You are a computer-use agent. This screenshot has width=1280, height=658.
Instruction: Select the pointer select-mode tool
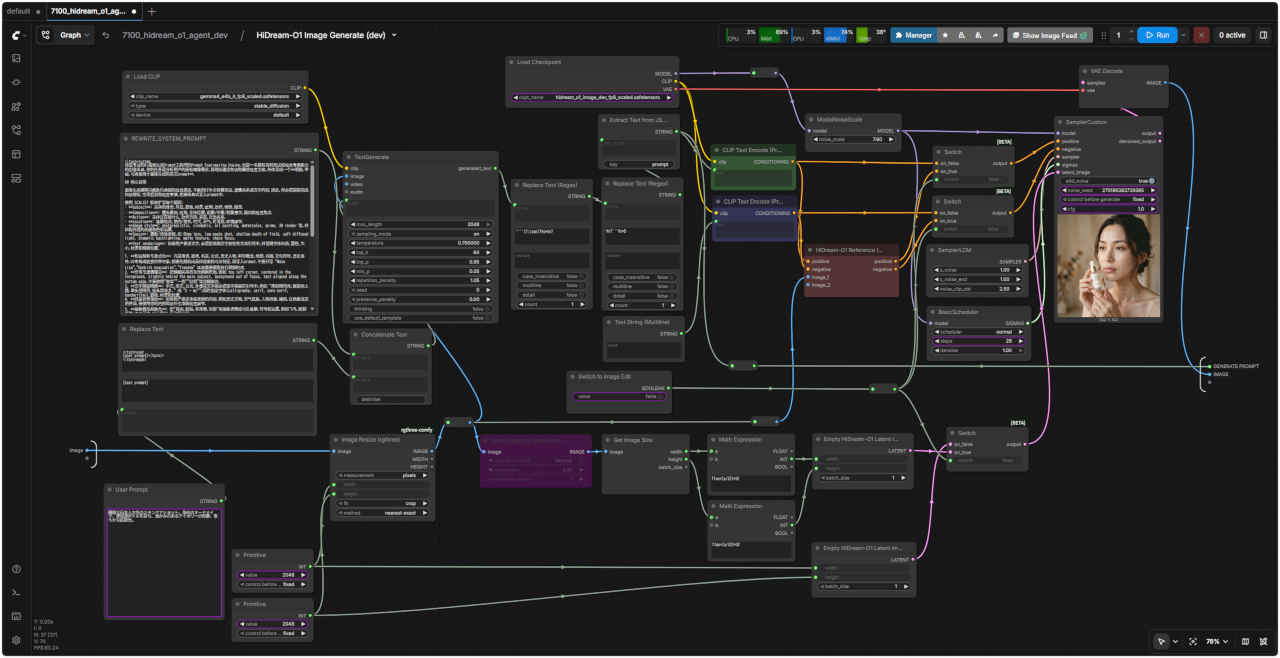(1161, 641)
